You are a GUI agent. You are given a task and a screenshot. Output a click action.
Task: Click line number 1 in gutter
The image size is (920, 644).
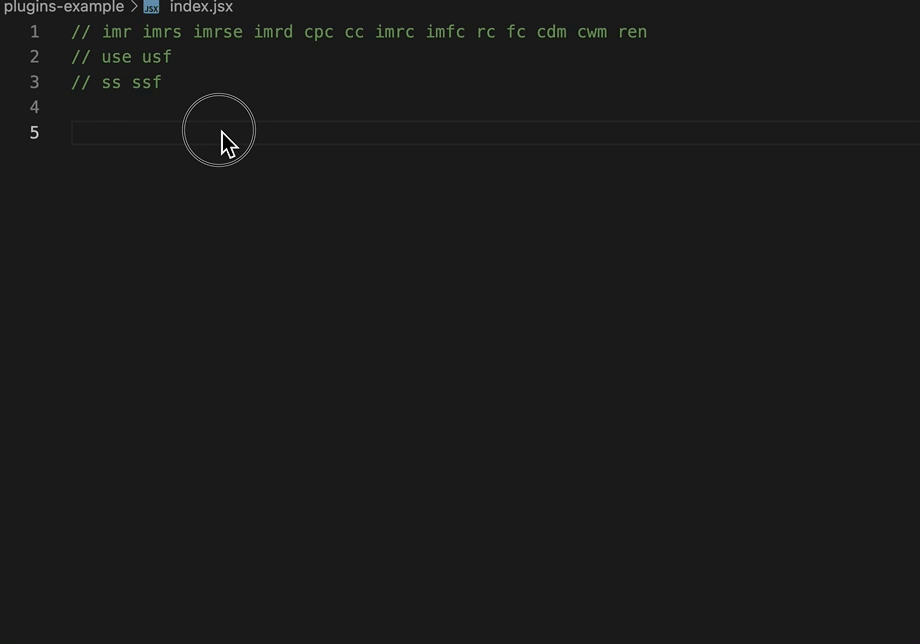click(x=35, y=32)
